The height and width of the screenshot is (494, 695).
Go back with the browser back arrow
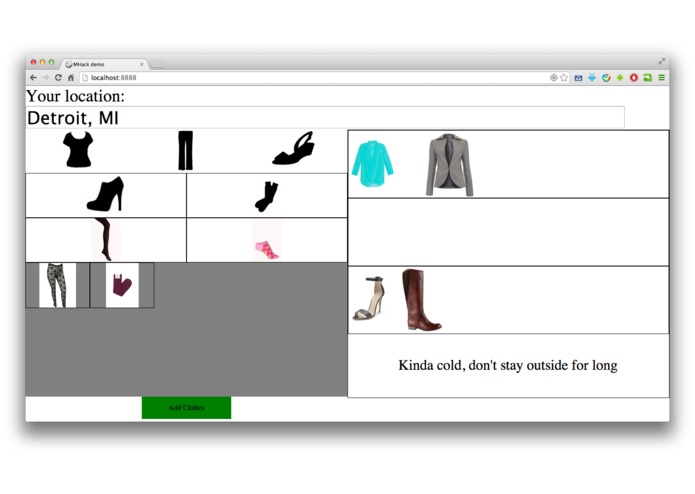(x=33, y=78)
